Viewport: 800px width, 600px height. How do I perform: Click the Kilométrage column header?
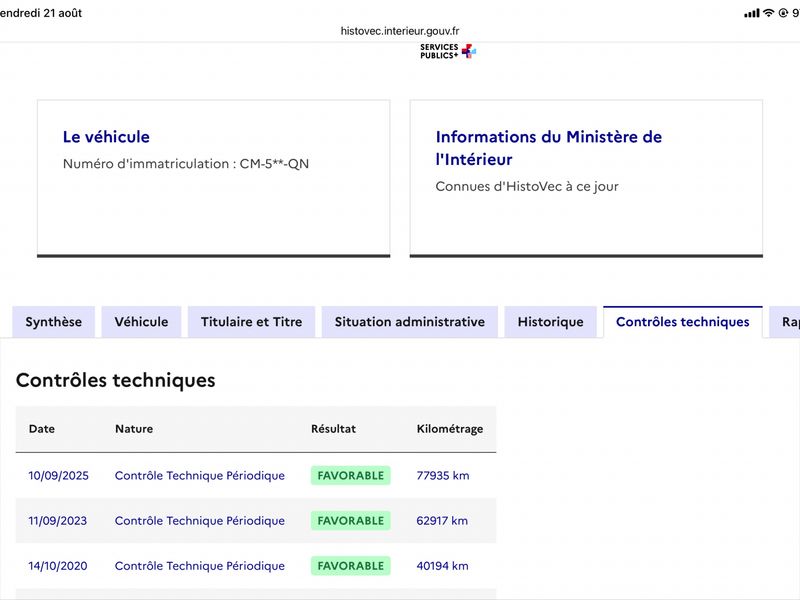point(450,429)
